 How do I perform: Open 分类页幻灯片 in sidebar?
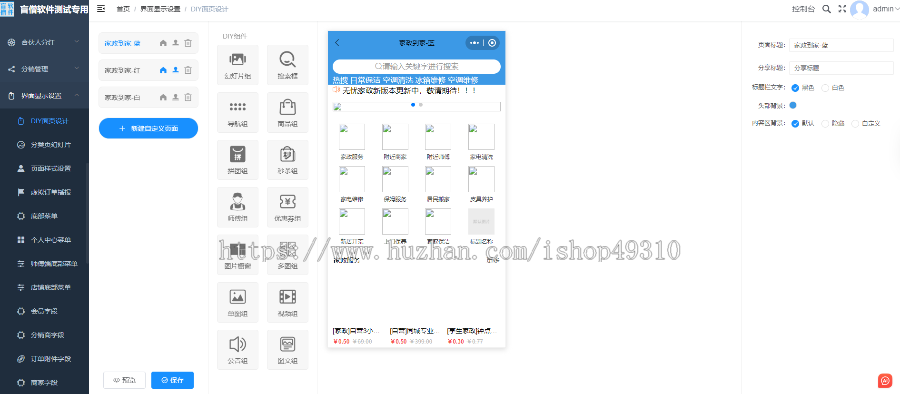(44, 145)
